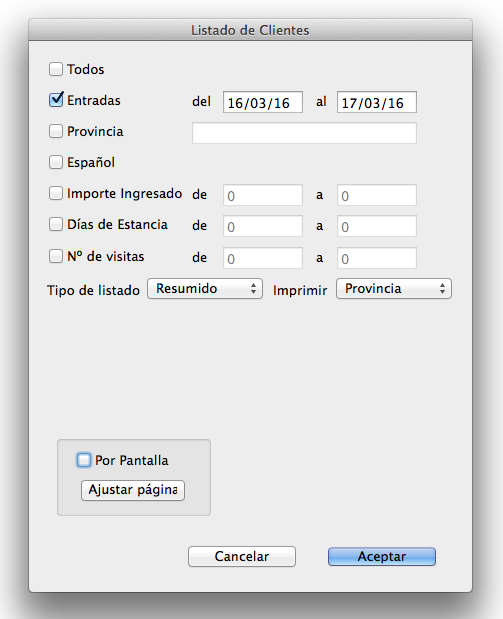The height and width of the screenshot is (619, 503).
Task: Enable the Importe Ingresado checkbox
Action: (56, 193)
